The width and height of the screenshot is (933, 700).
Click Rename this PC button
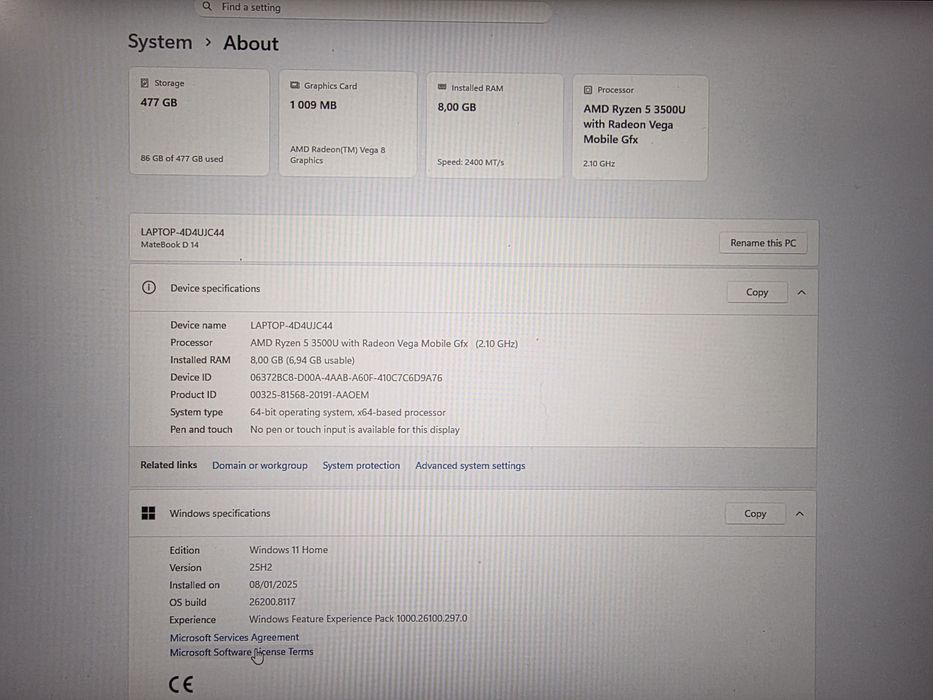[x=763, y=243]
